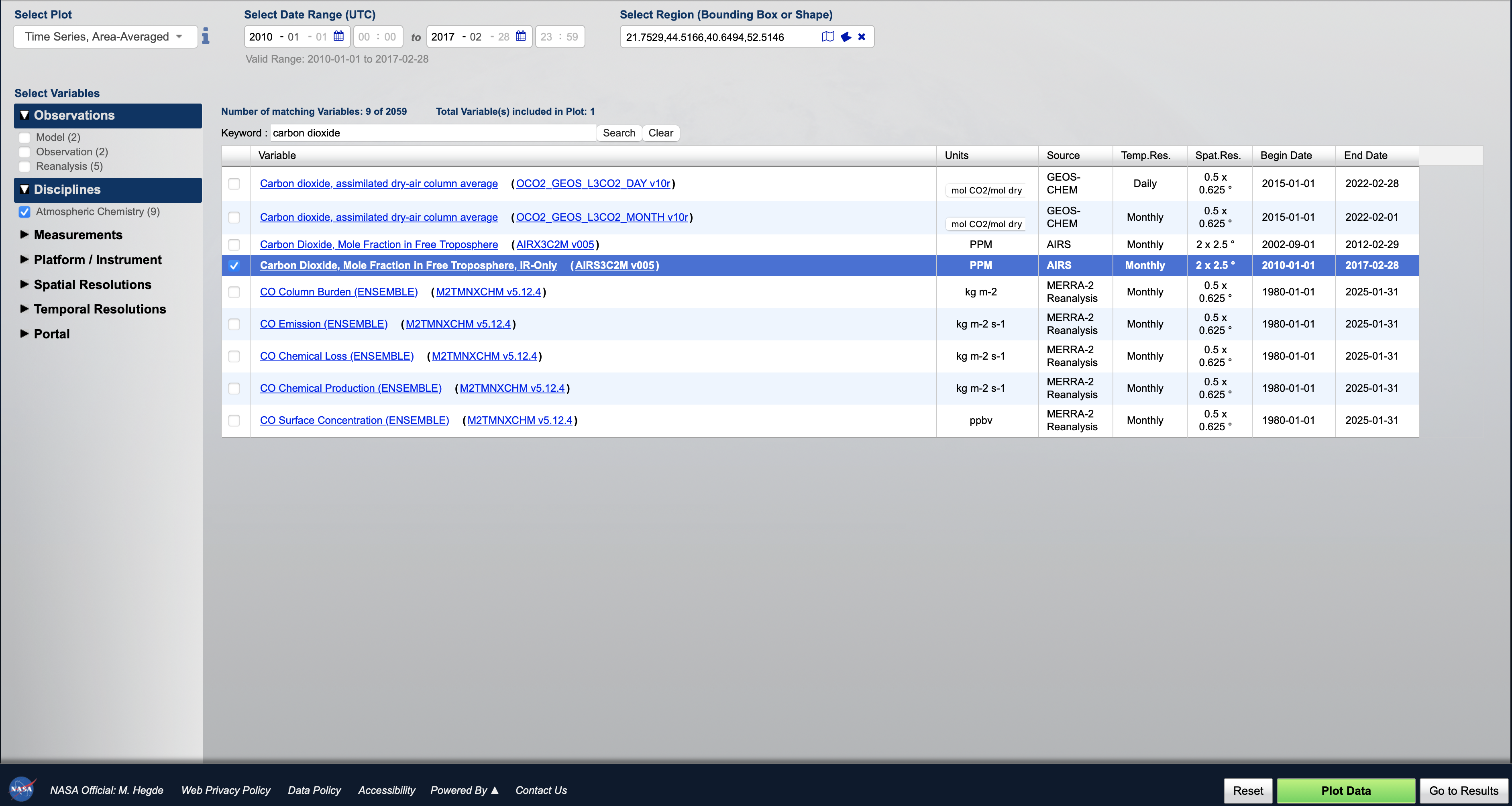Open the Powered By upward arrow menu

pos(494,790)
